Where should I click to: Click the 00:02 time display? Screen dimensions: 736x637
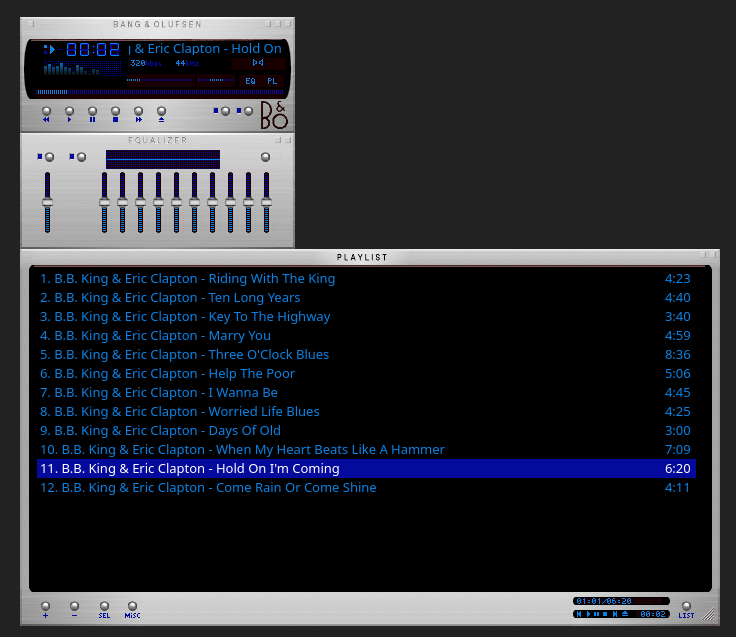point(93,49)
